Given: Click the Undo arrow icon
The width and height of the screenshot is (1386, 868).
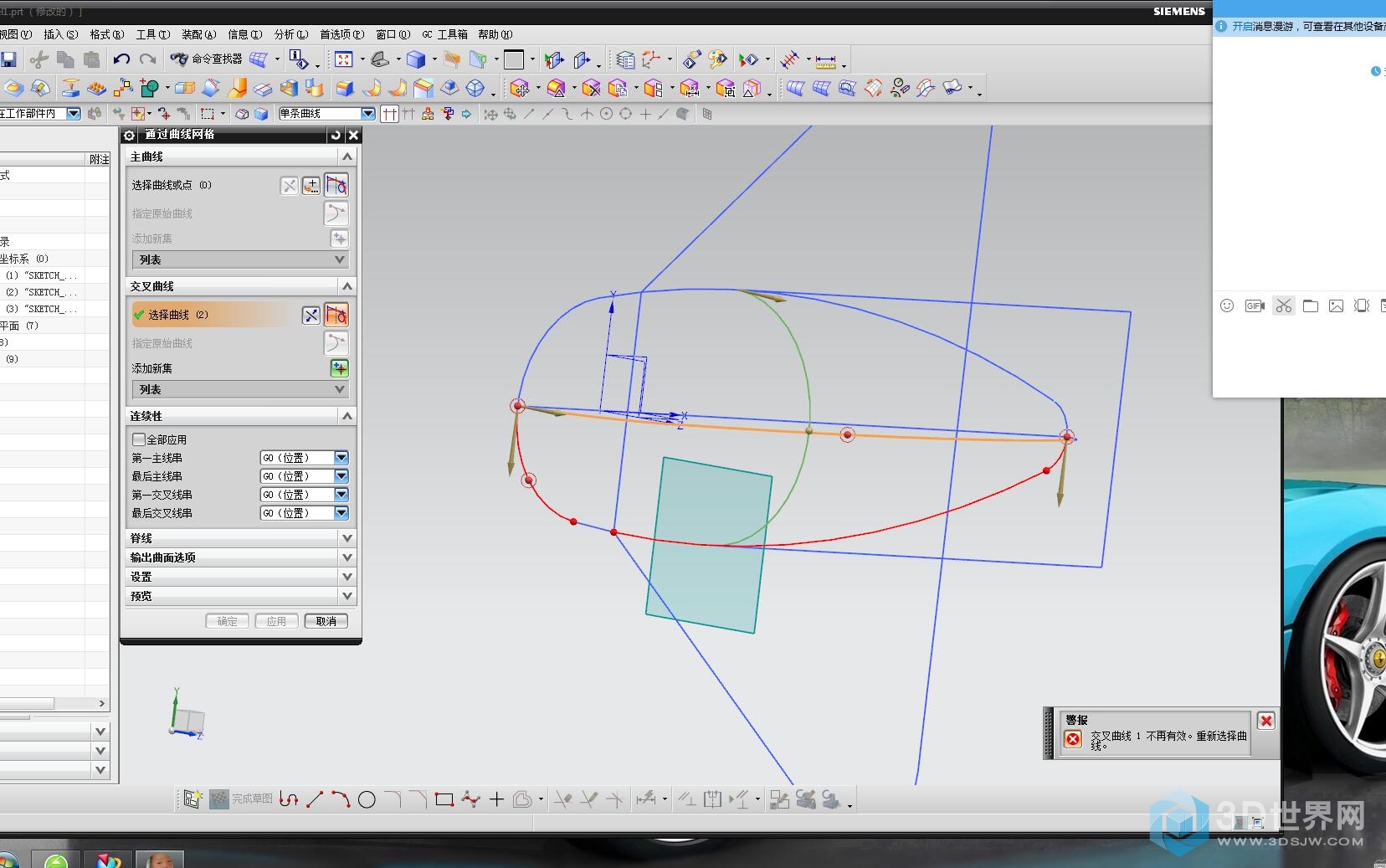Looking at the screenshot, I should 121,59.
